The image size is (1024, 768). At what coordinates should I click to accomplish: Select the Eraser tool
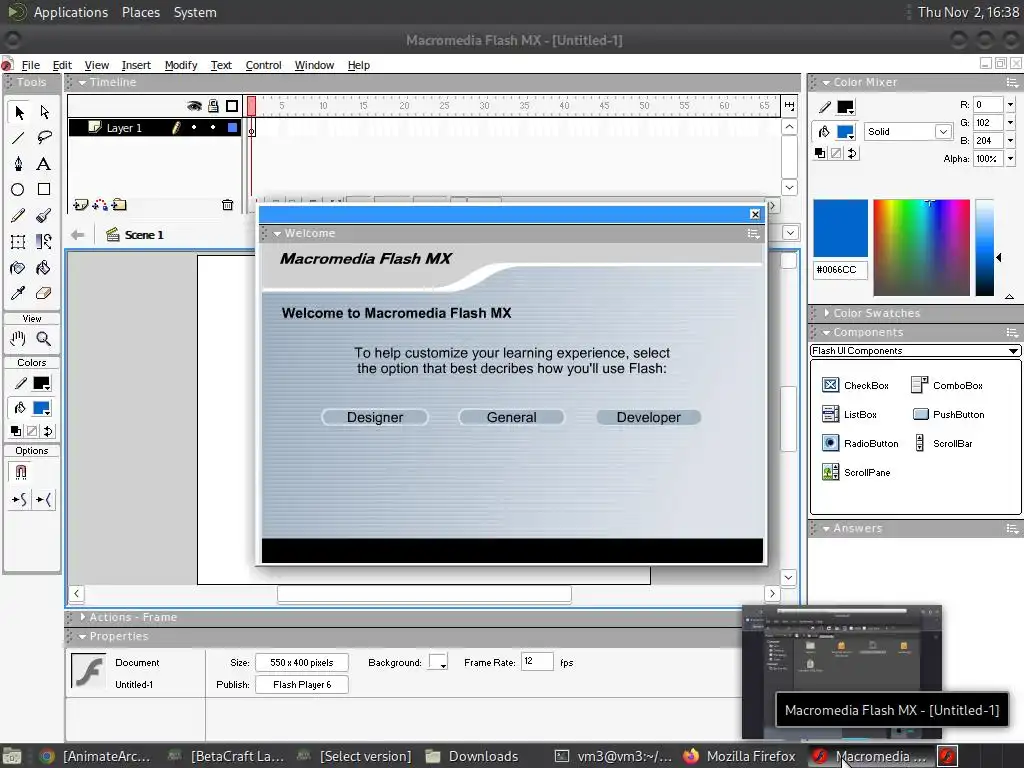44,293
